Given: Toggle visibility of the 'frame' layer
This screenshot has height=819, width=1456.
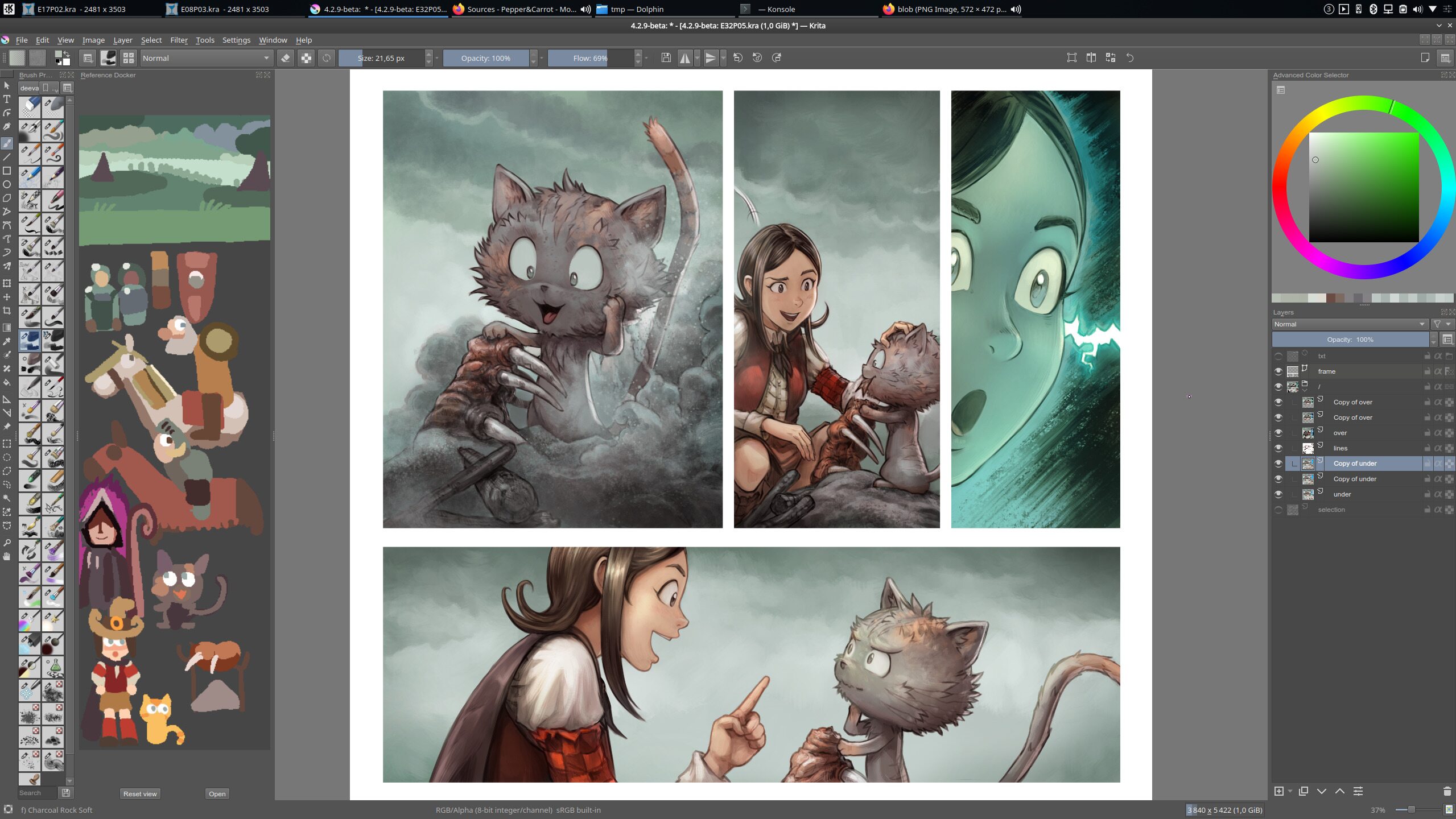Looking at the screenshot, I should [1278, 371].
